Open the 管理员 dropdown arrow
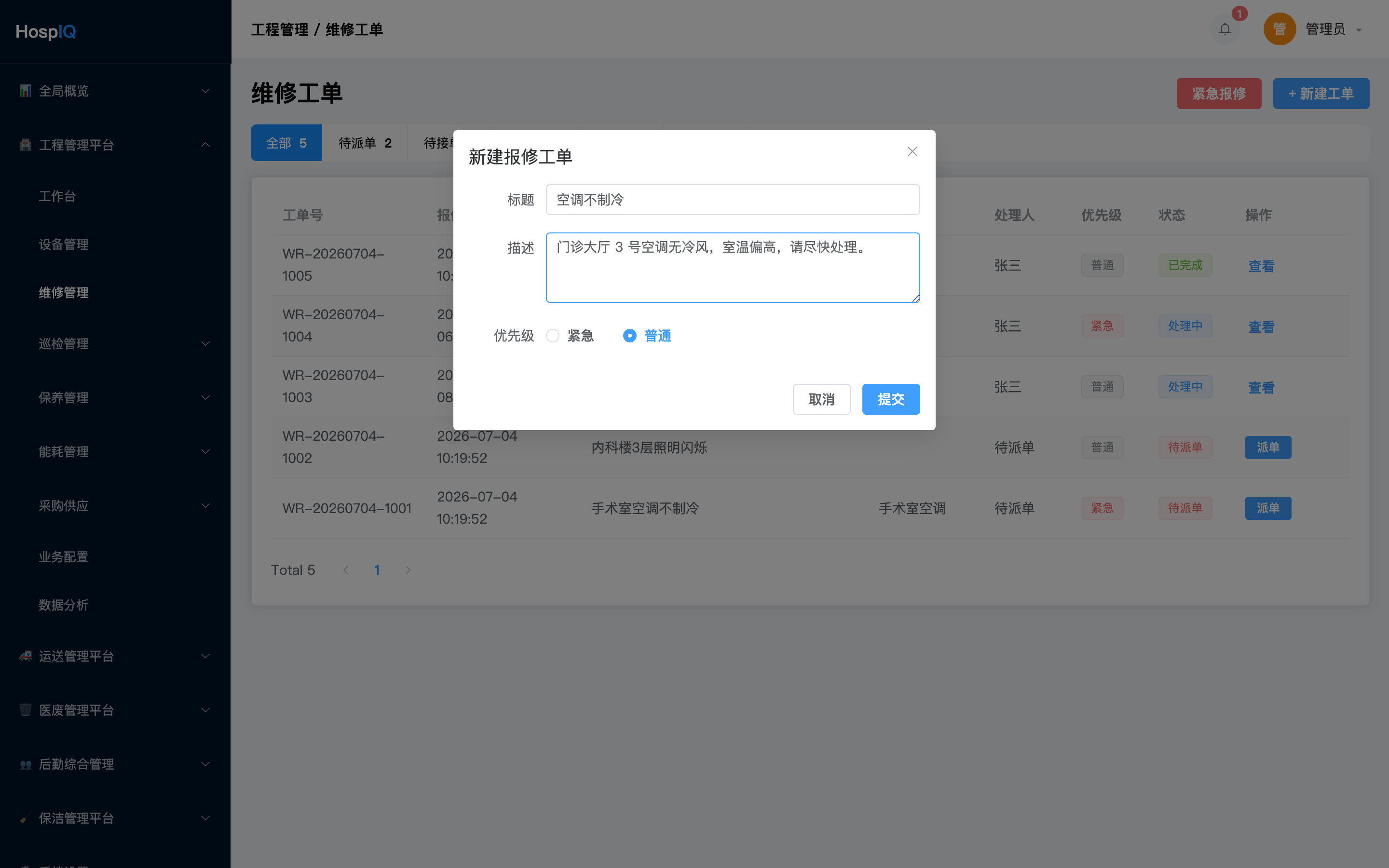The height and width of the screenshot is (868, 1389). point(1359,30)
